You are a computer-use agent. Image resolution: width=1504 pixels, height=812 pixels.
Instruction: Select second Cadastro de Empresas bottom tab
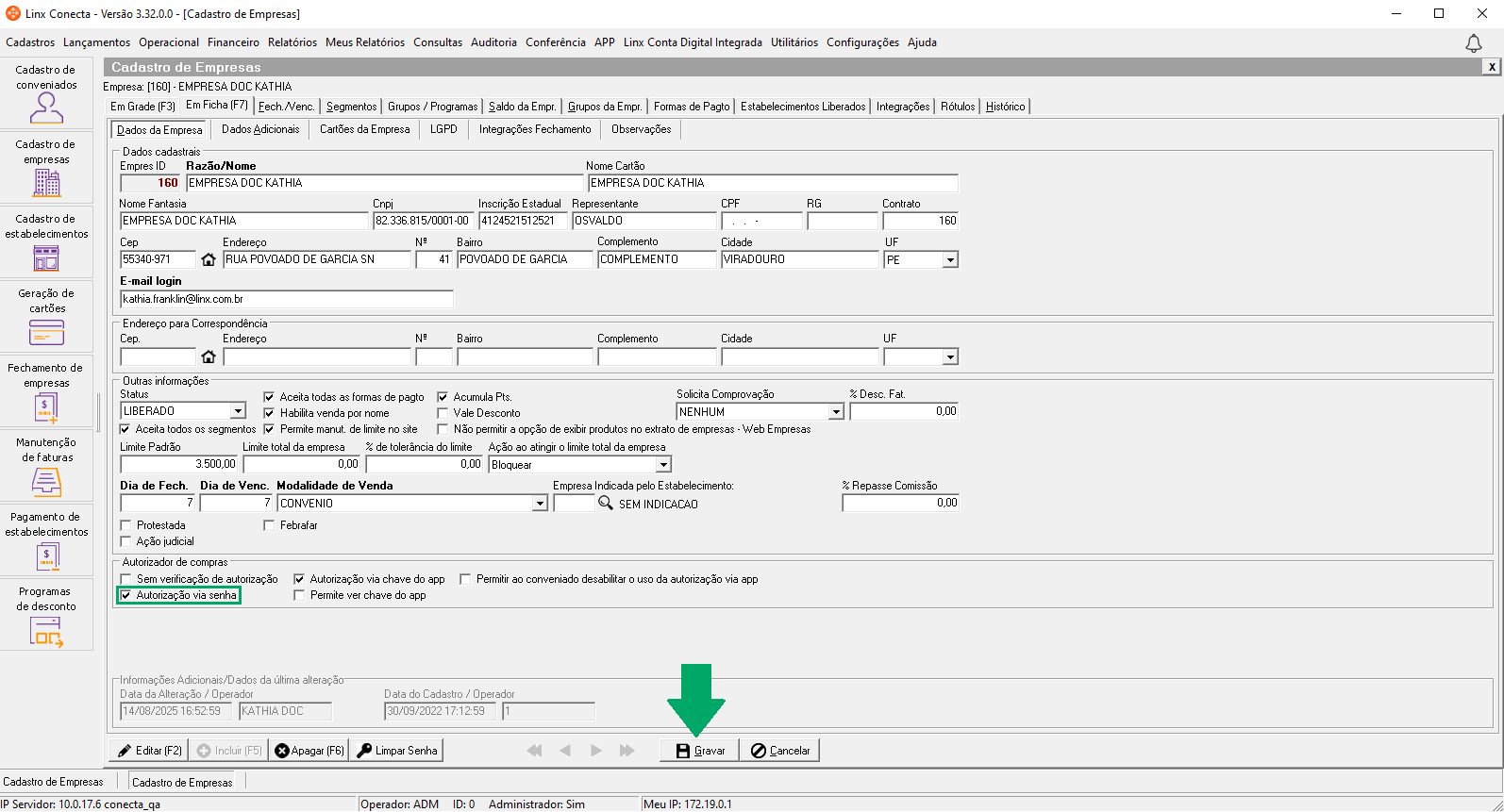pos(182,782)
